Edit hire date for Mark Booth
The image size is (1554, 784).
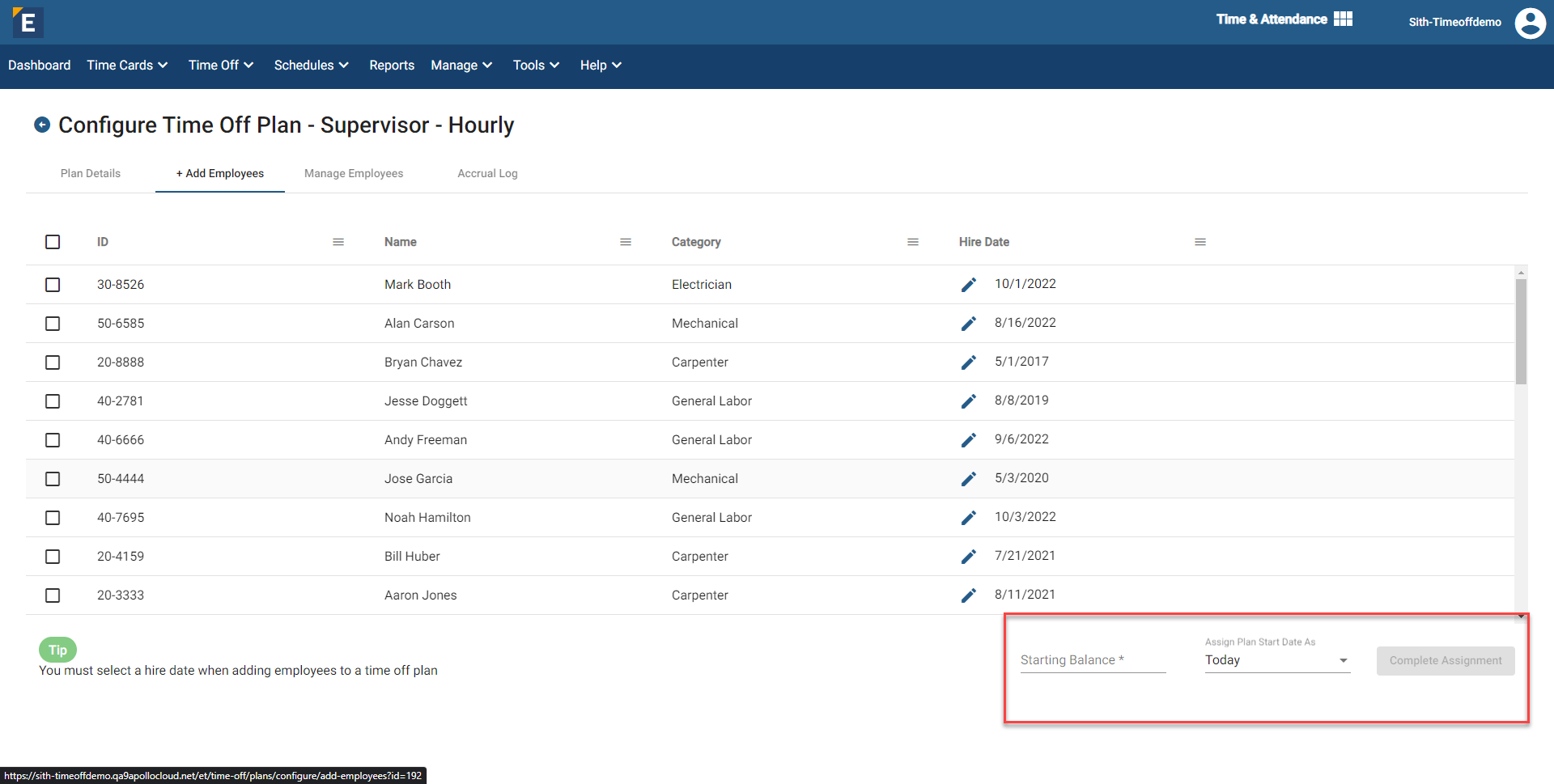(968, 285)
